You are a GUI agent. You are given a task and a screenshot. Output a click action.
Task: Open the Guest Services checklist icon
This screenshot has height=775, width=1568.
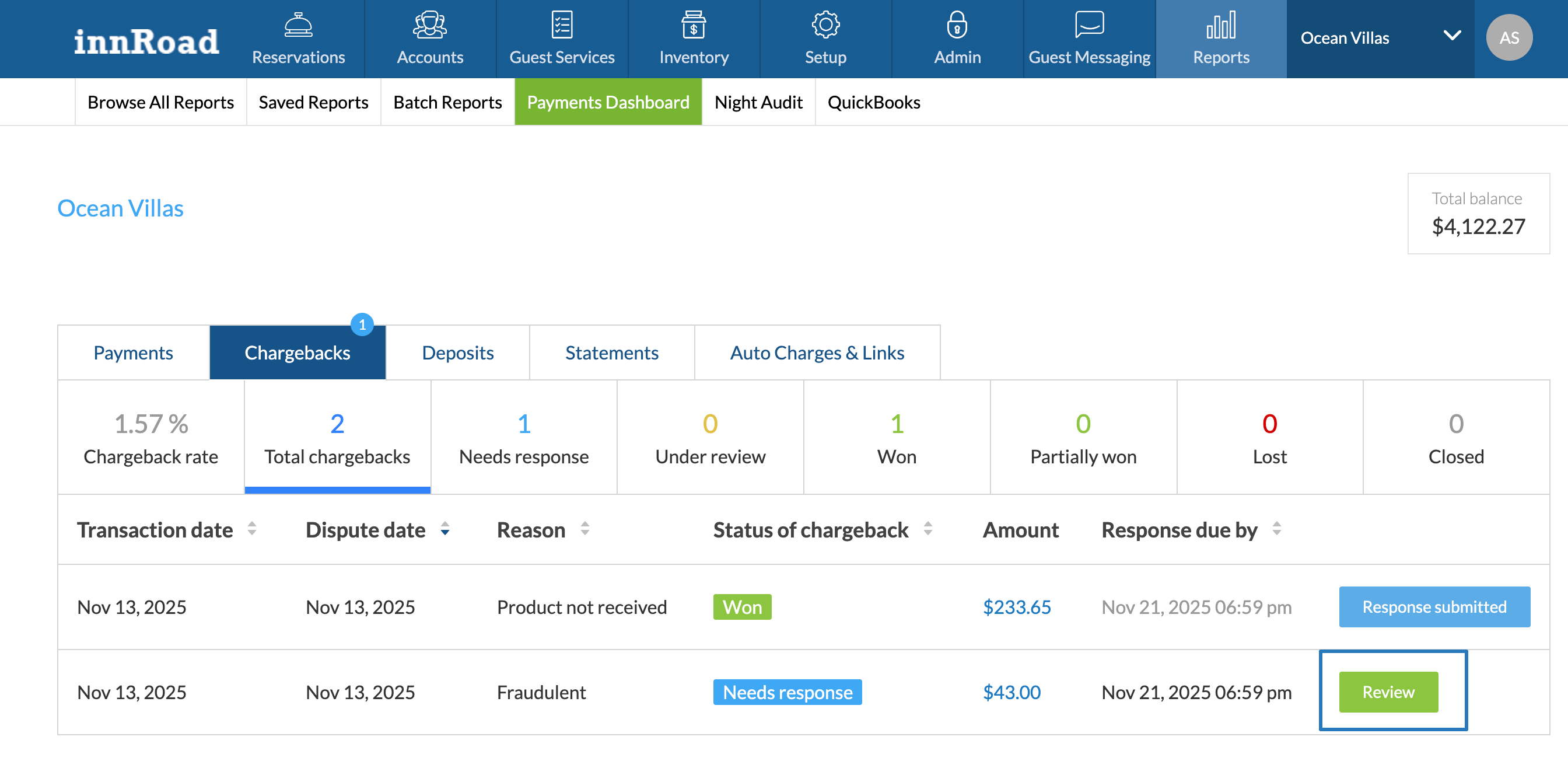click(561, 26)
